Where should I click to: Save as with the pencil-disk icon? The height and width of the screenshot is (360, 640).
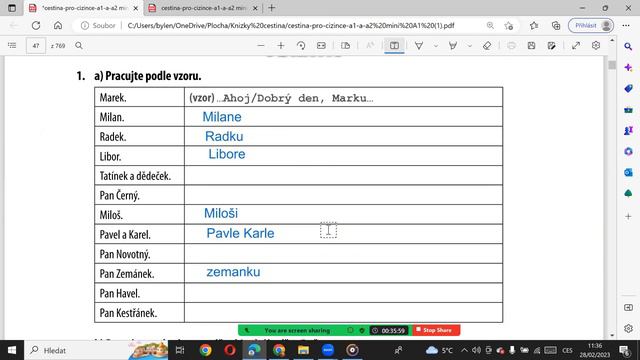click(x=551, y=45)
